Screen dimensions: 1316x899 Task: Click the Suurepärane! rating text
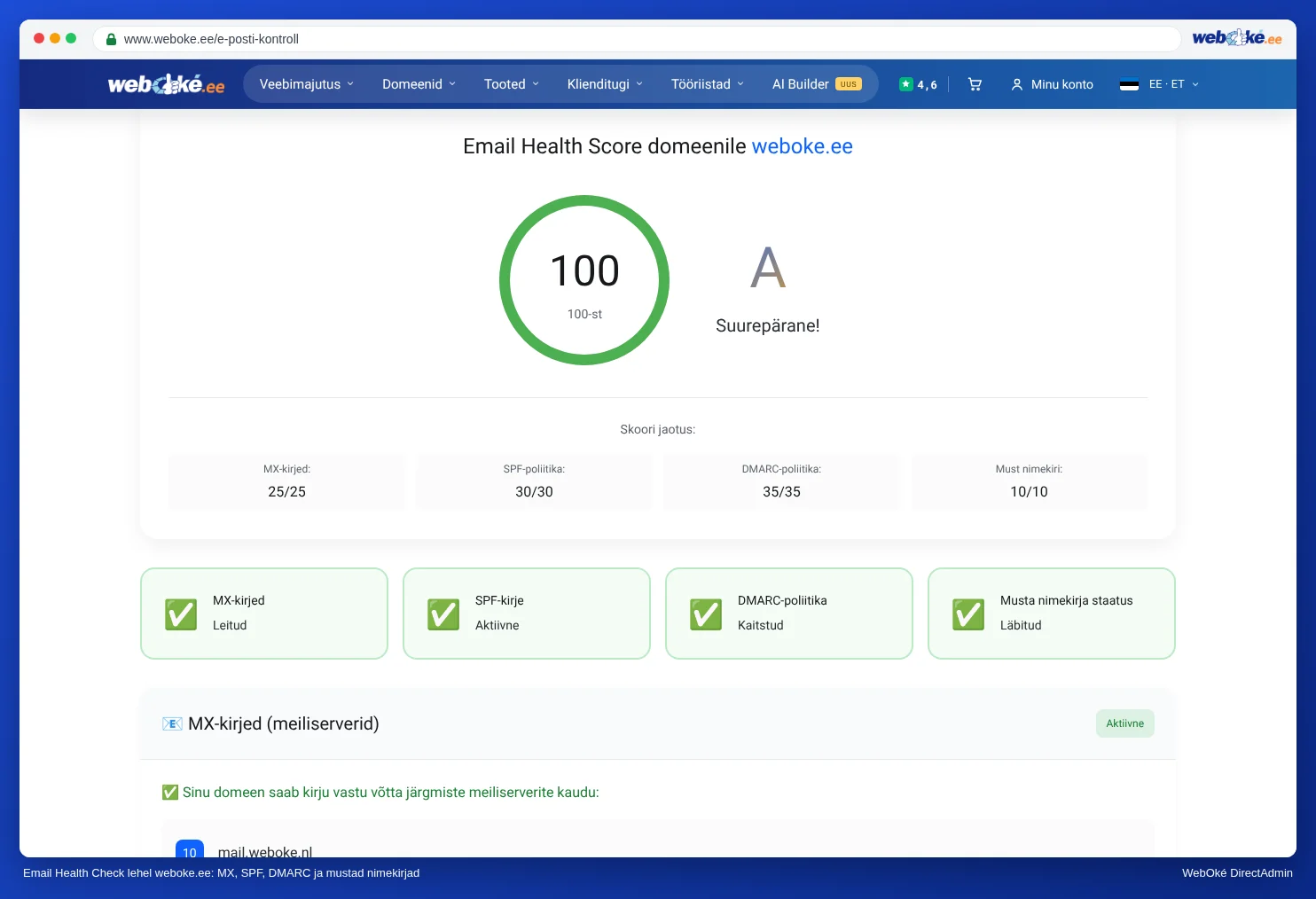[768, 325]
